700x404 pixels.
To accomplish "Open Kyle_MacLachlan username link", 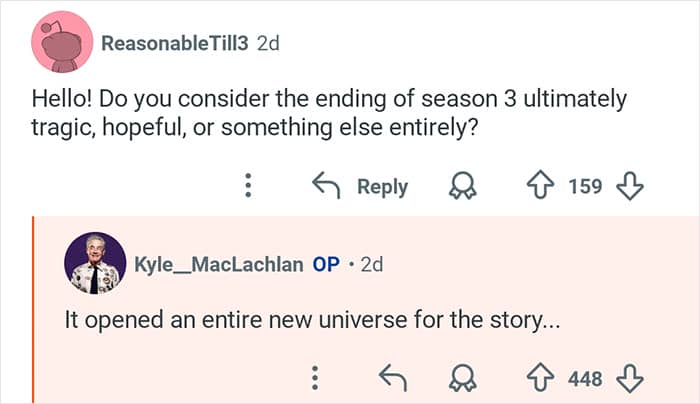I will click(218, 264).
